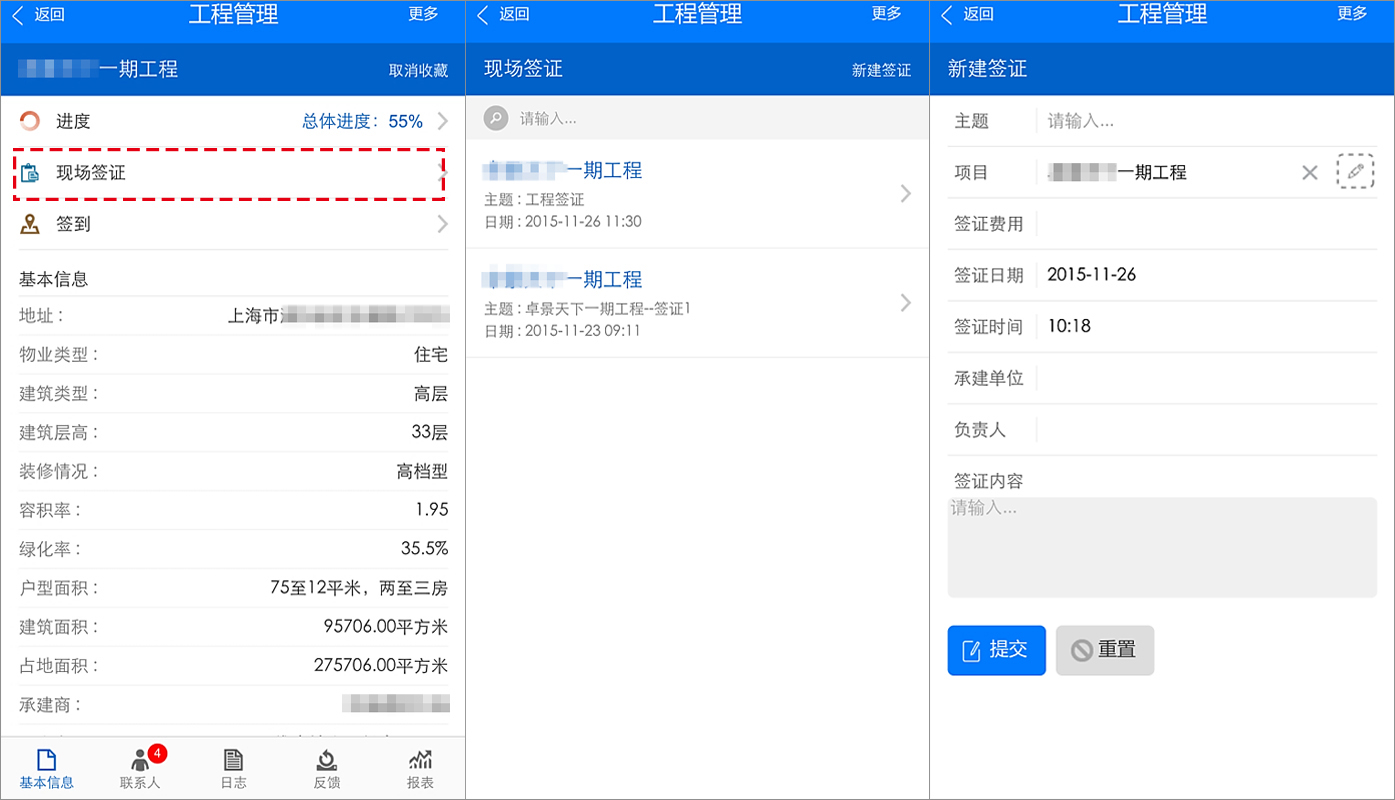Open 进度 progress row in first screen
Viewport: 1395px width, 800px height.
[233, 121]
